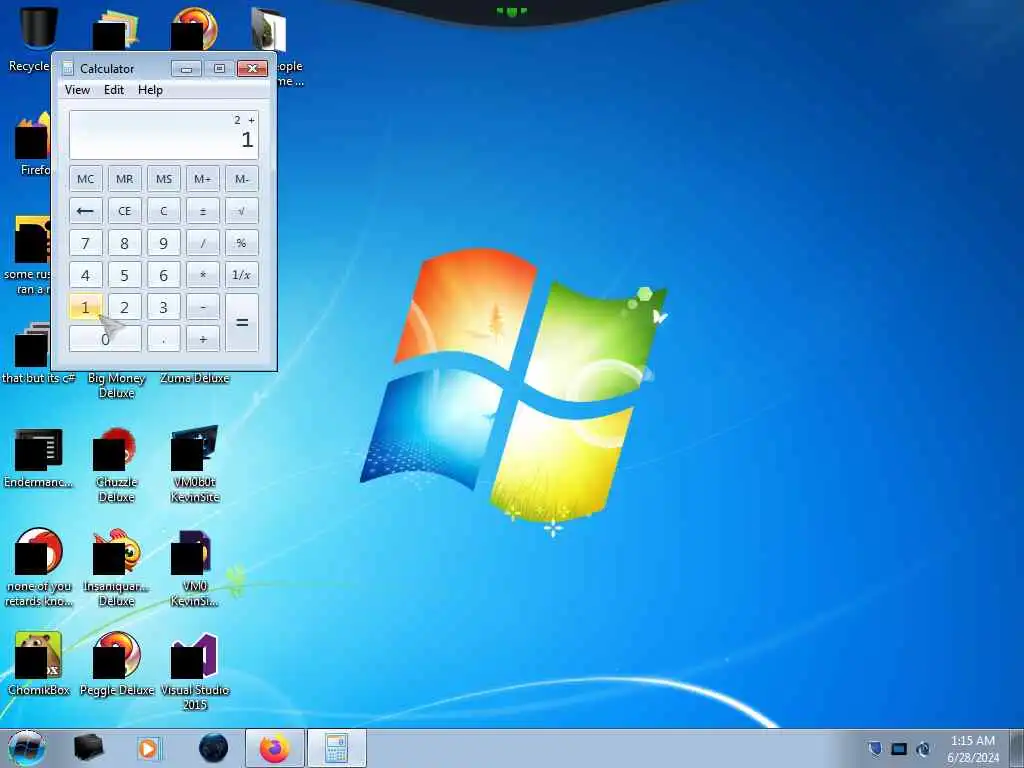1024x768 pixels.
Task: Click the Calculator display field
Action: tap(164, 135)
